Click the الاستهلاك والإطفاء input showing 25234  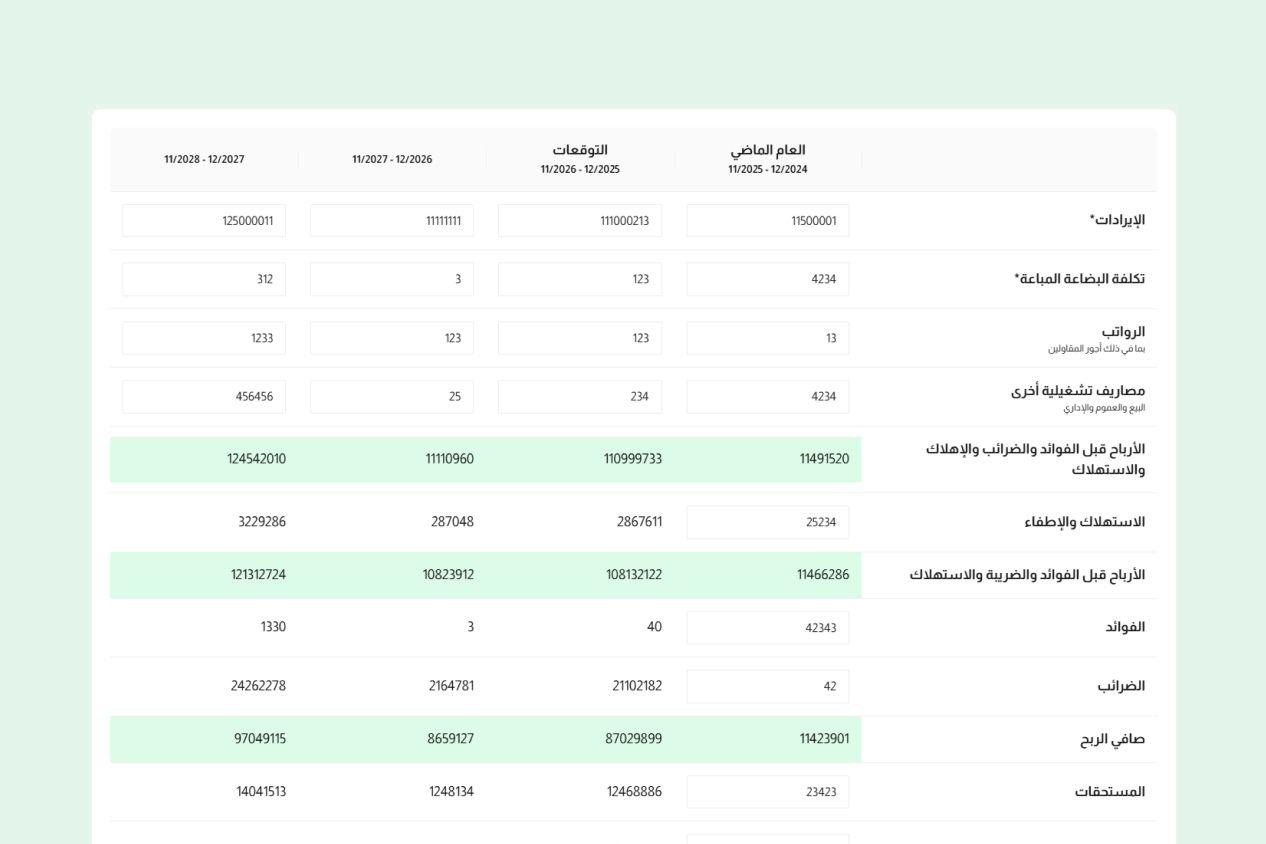767,522
